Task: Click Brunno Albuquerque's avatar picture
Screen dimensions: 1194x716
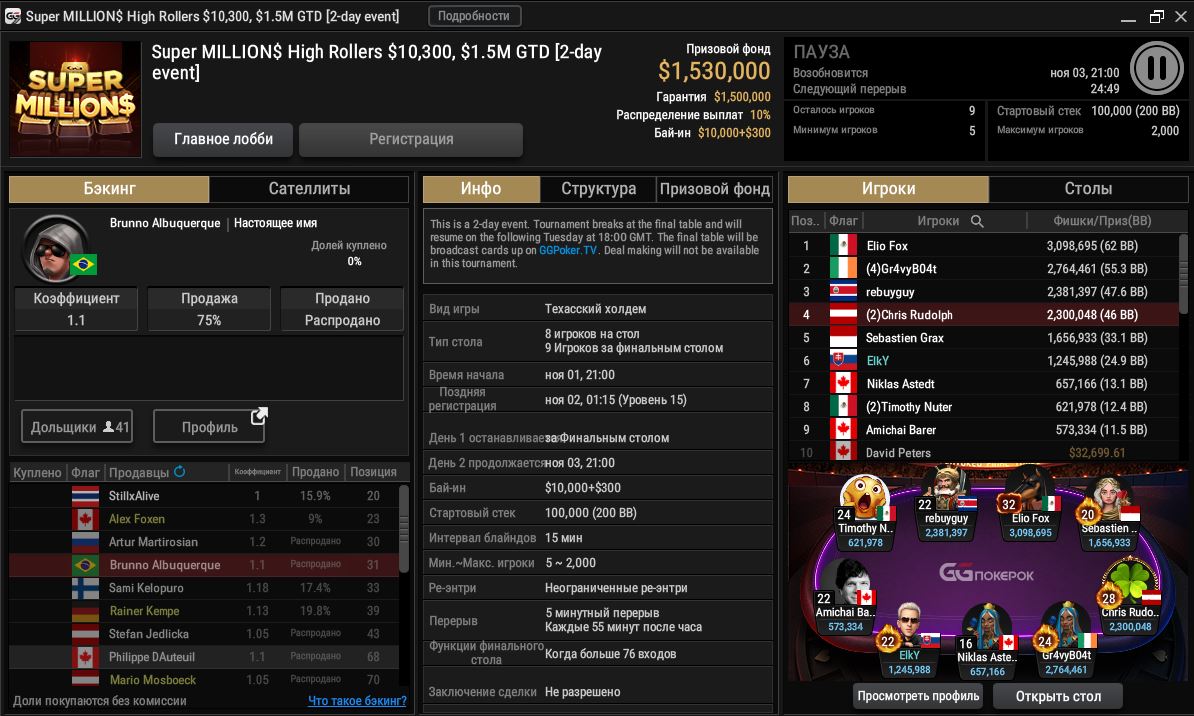Action: pos(56,248)
